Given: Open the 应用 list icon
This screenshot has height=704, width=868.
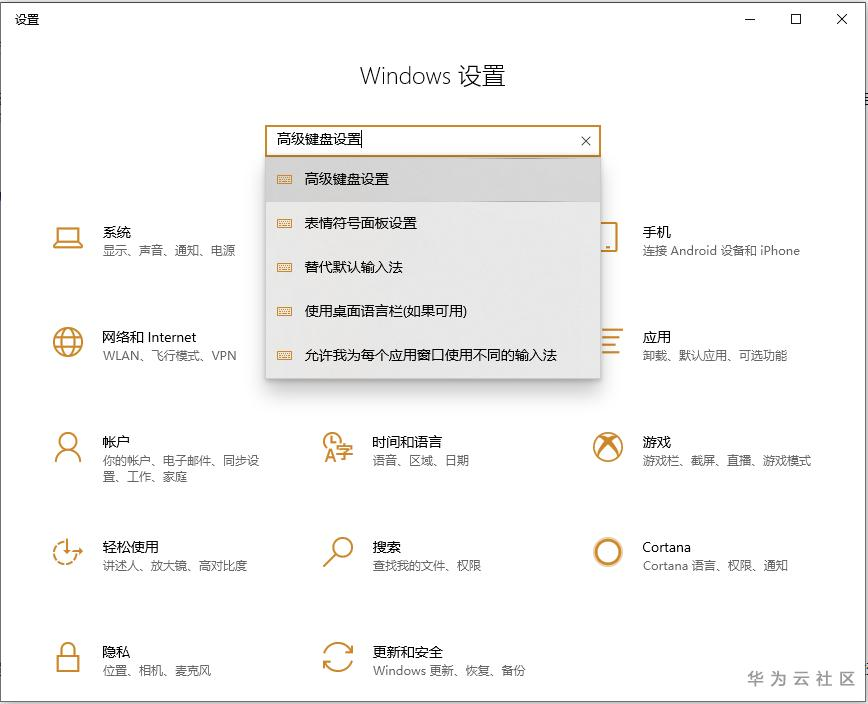Looking at the screenshot, I should pyautogui.click(x=611, y=341).
